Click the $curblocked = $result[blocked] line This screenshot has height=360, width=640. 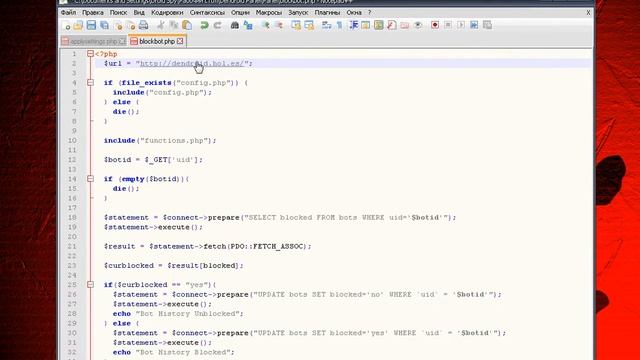(x=173, y=265)
